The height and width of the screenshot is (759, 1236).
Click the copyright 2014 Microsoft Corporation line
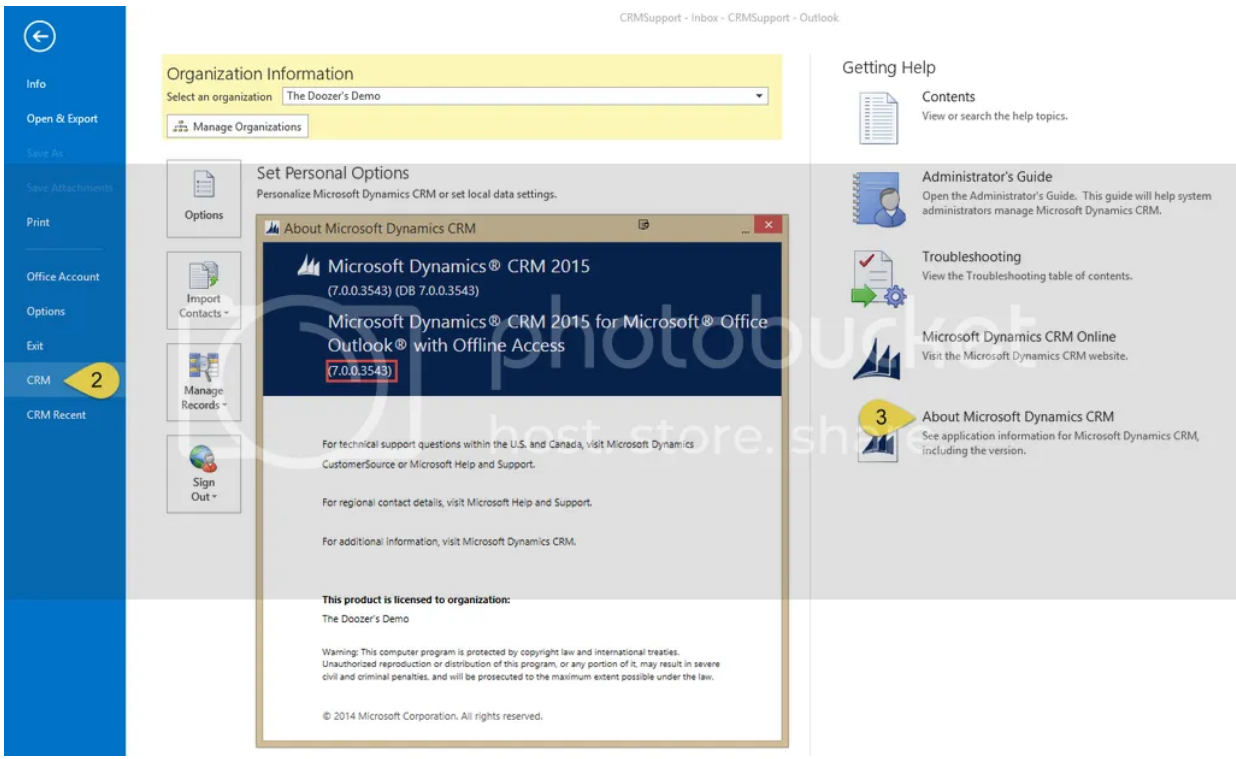432,716
